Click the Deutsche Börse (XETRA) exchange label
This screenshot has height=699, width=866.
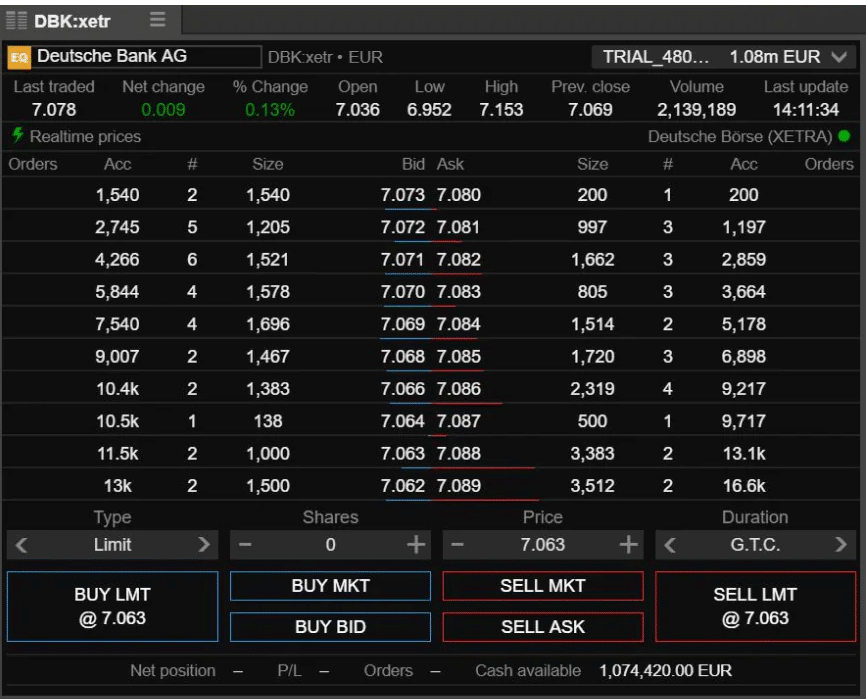click(740, 136)
